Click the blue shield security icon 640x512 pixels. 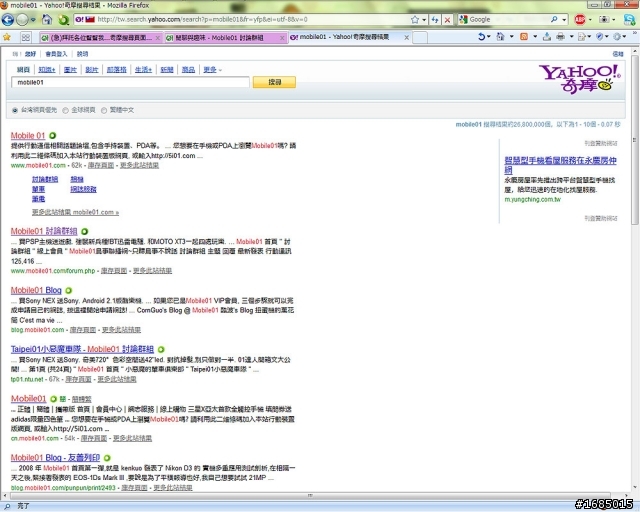pyautogui.click(x=599, y=37)
